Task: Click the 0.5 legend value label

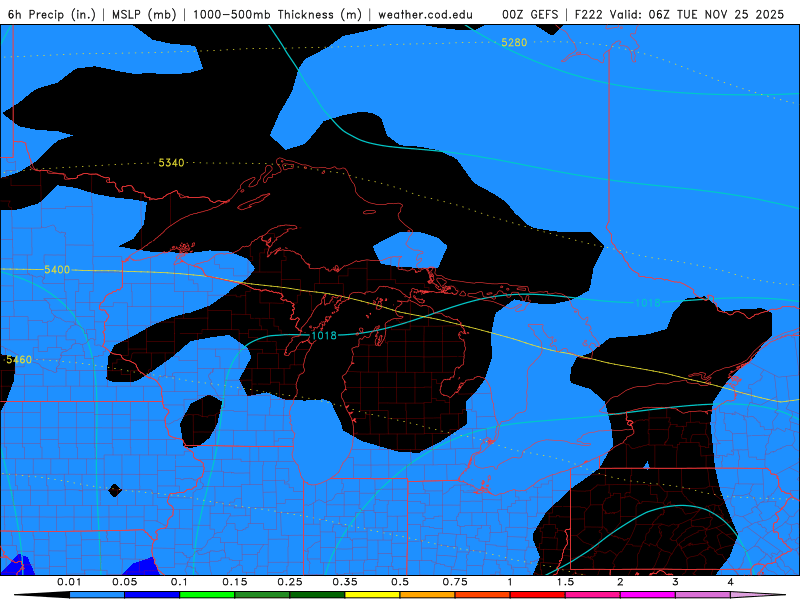Action: coord(400,582)
